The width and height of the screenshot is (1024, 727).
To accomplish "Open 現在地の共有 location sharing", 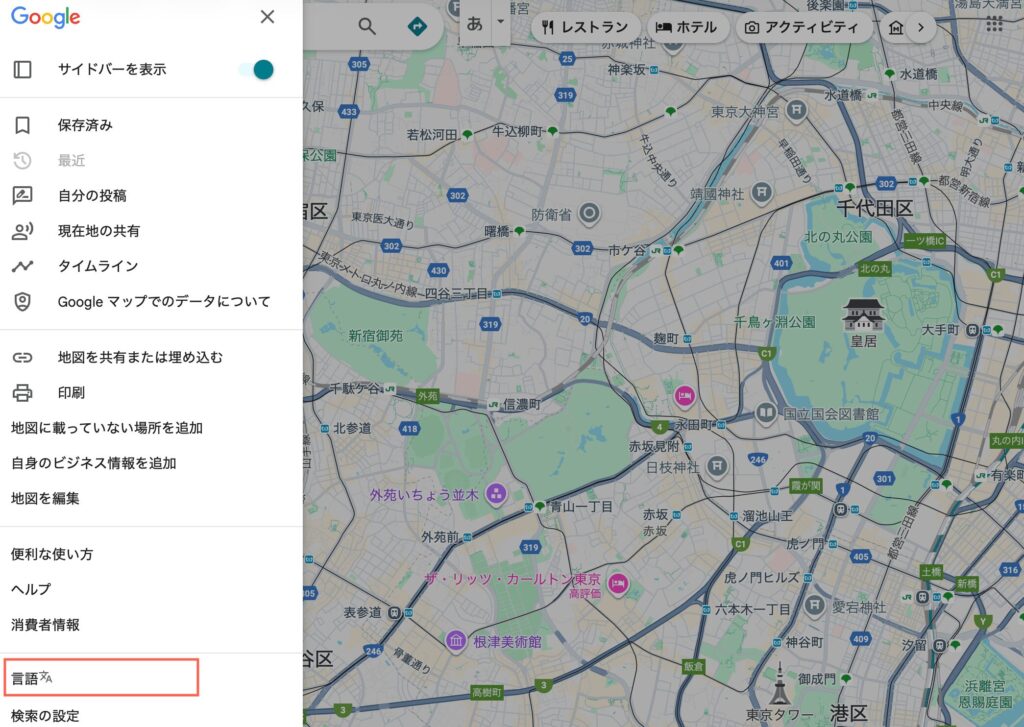I will tap(98, 231).
